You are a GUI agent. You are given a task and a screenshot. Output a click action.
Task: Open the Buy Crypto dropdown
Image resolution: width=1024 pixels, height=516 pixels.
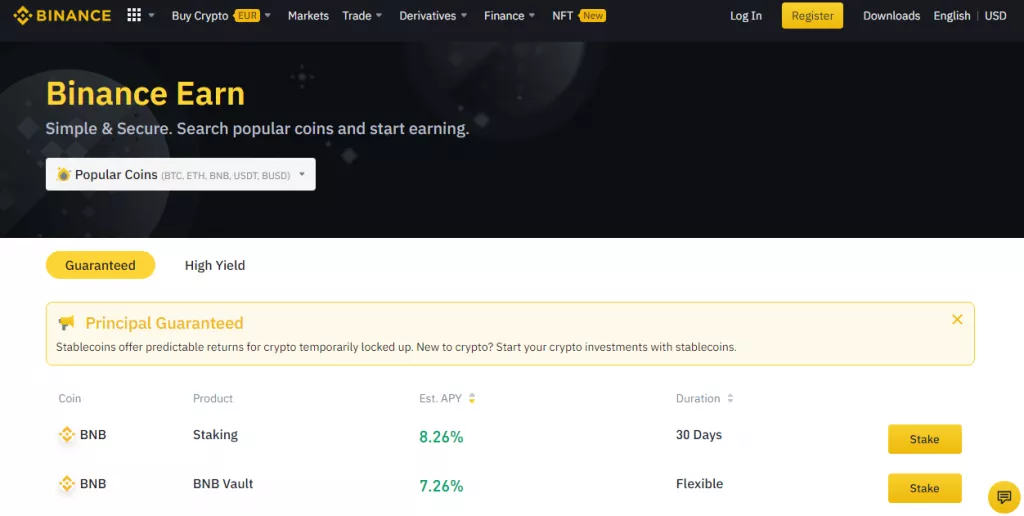coord(221,16)
